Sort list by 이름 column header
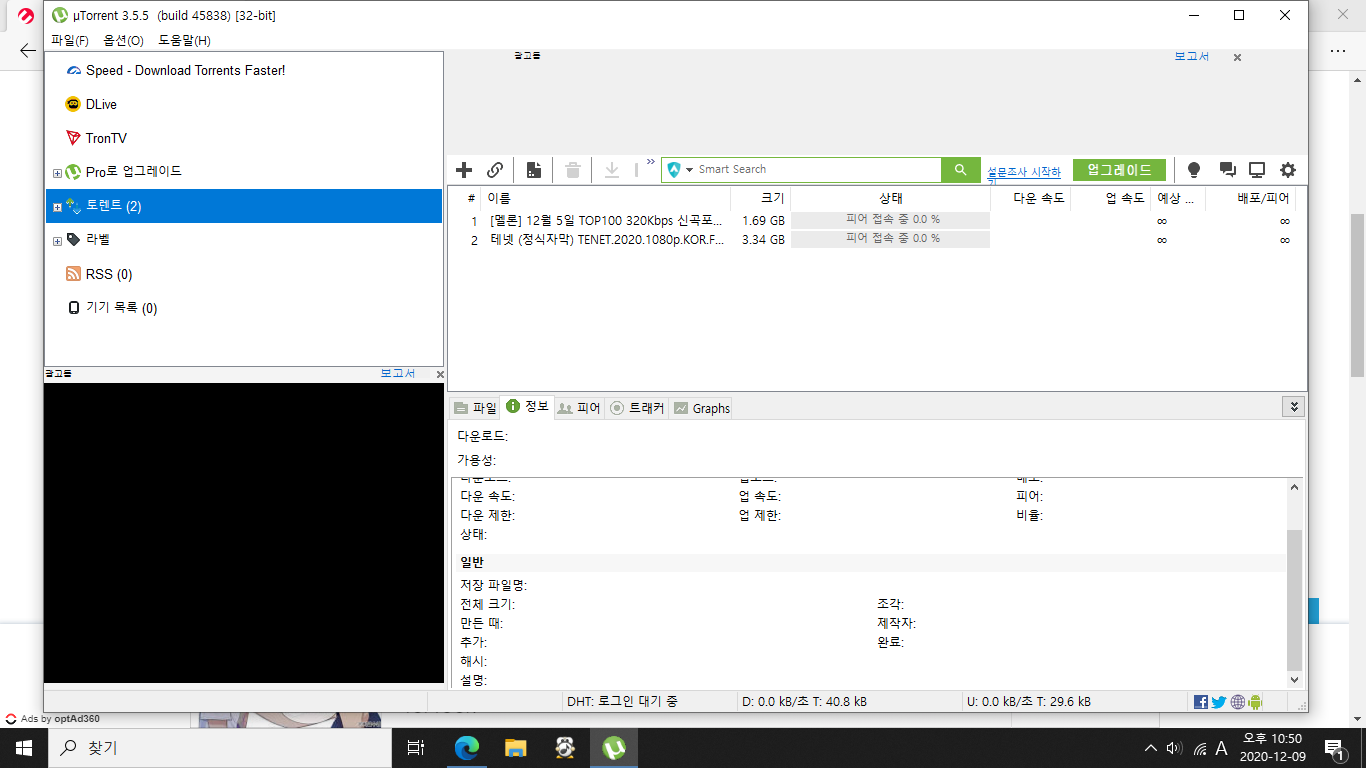The height and width of the screenshot is (768, 1366). point(605,198)
